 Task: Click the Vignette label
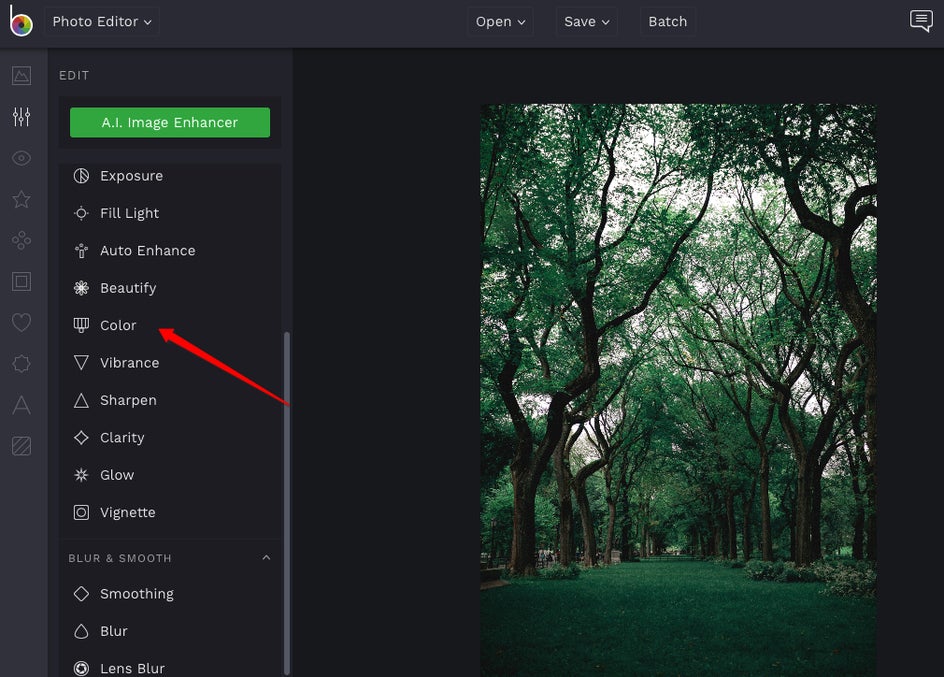click(128, 512)
